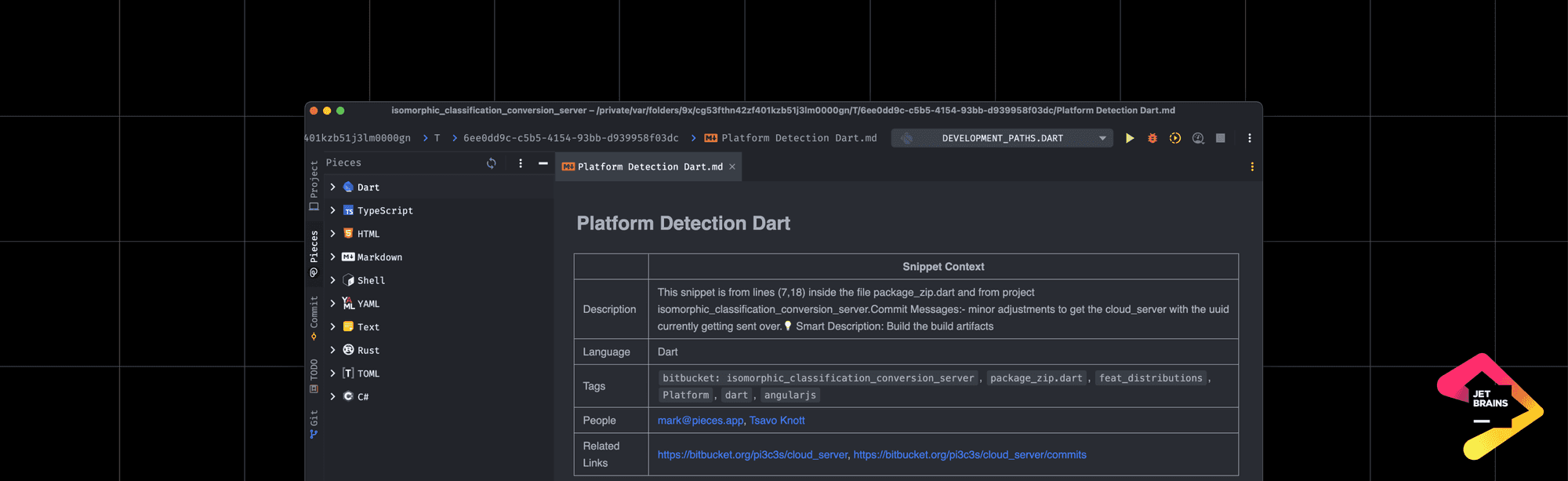Expand the Shell snippets group
The height and width of the screenshot is (481, 1568).
[332, 280]
